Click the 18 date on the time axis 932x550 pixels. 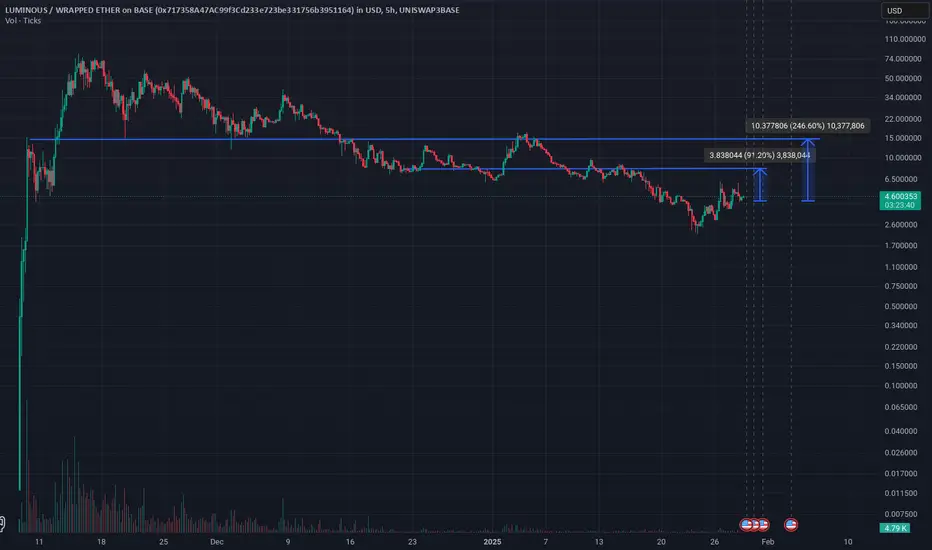tap(101, 542)
